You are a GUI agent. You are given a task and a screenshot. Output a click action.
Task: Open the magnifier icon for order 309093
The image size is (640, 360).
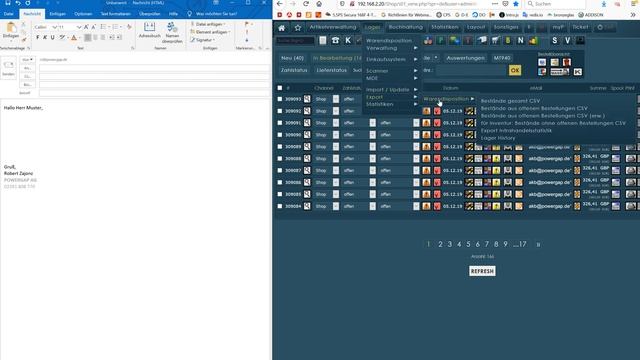click(x=307, y=99)
